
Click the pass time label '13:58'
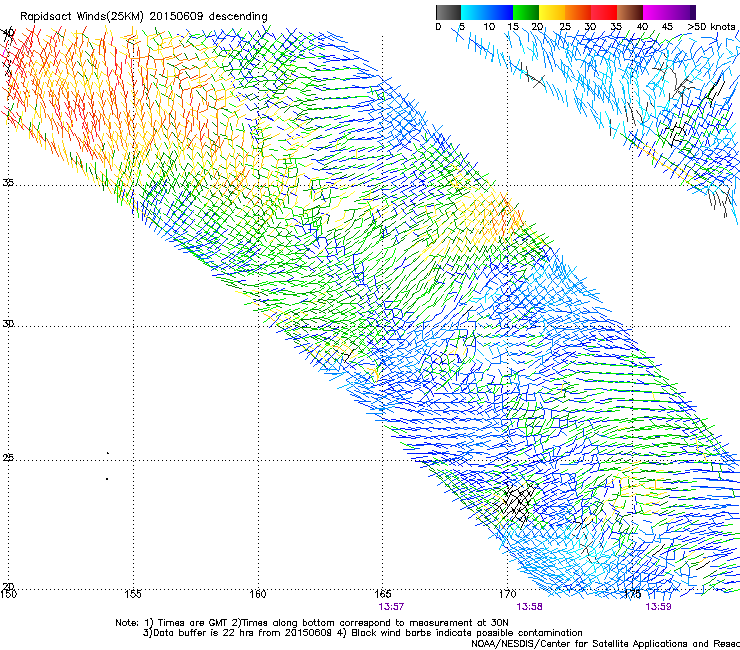click(x=529, y=607)
